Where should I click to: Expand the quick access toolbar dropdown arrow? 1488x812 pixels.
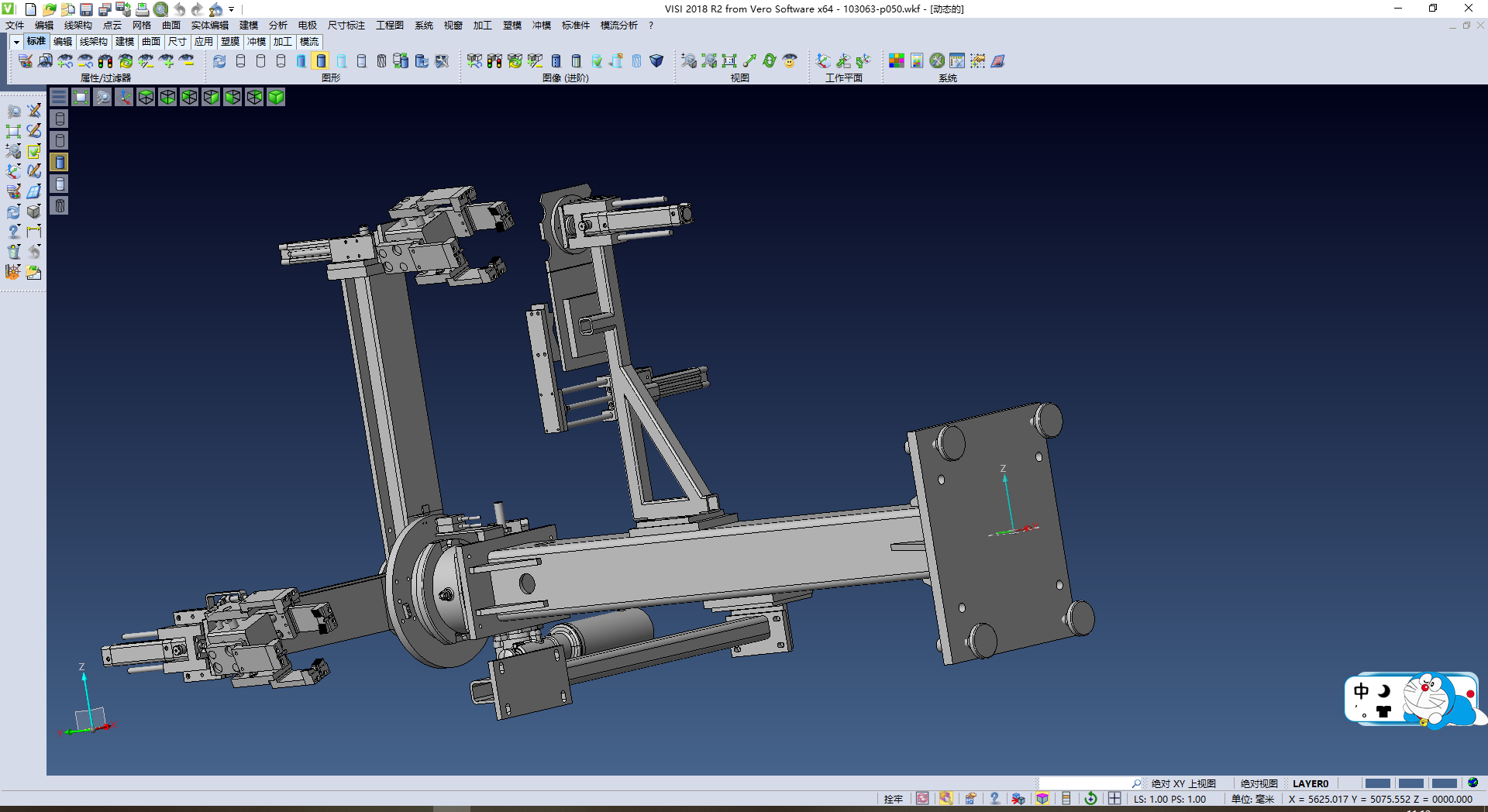(232, 9)
